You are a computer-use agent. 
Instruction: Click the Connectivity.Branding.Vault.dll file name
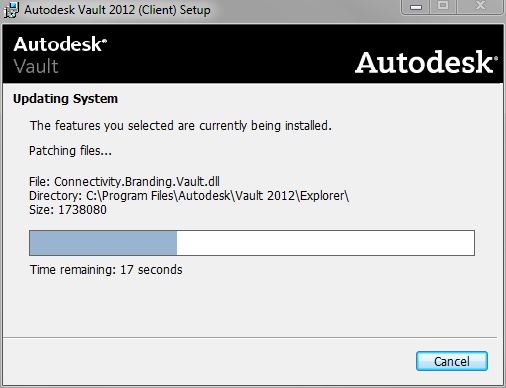click(x=137, y=182)
